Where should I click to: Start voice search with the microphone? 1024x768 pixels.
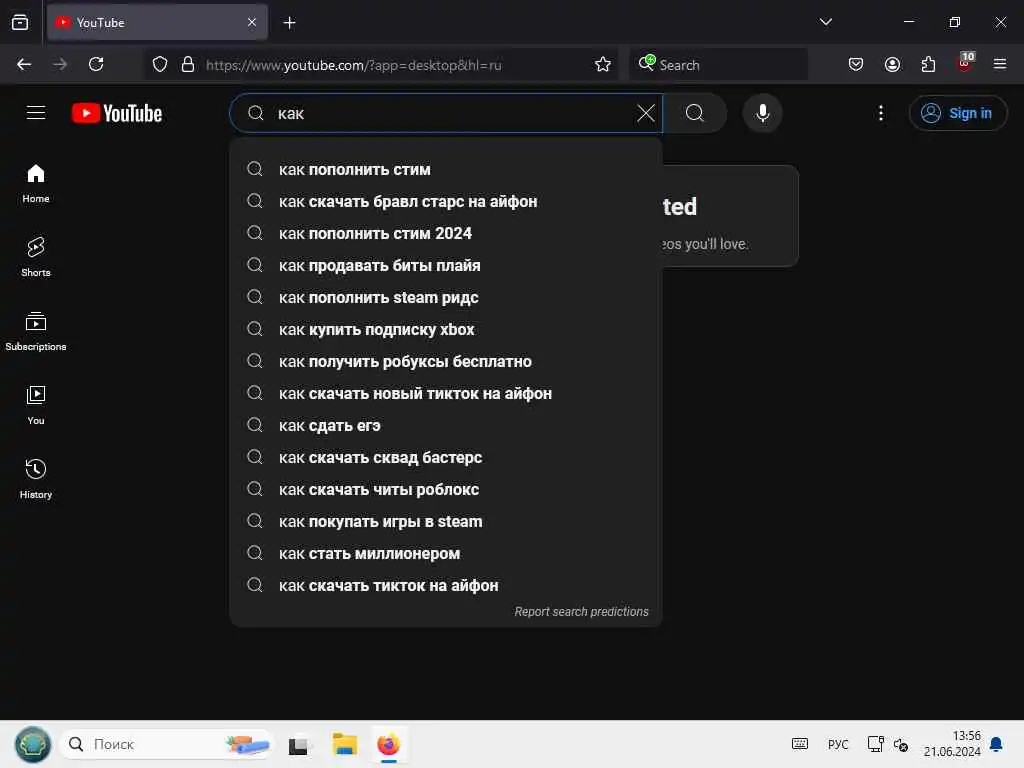point(762,113)
